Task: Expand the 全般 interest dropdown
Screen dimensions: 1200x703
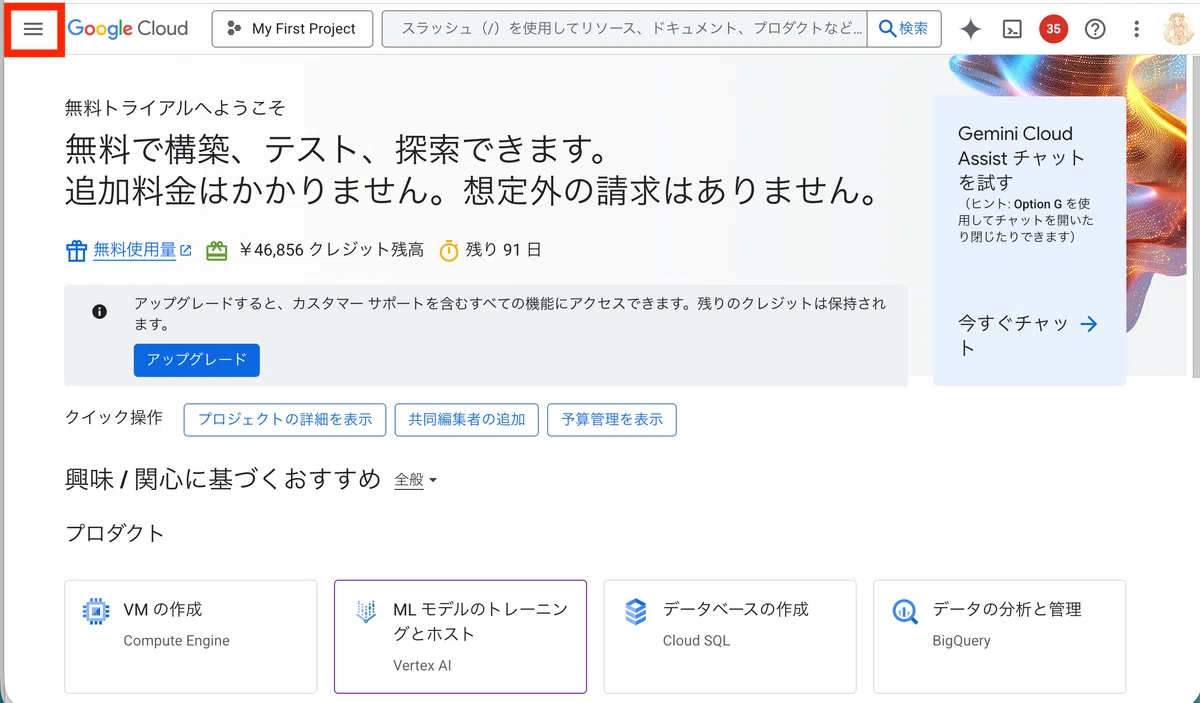Action: 416,480
